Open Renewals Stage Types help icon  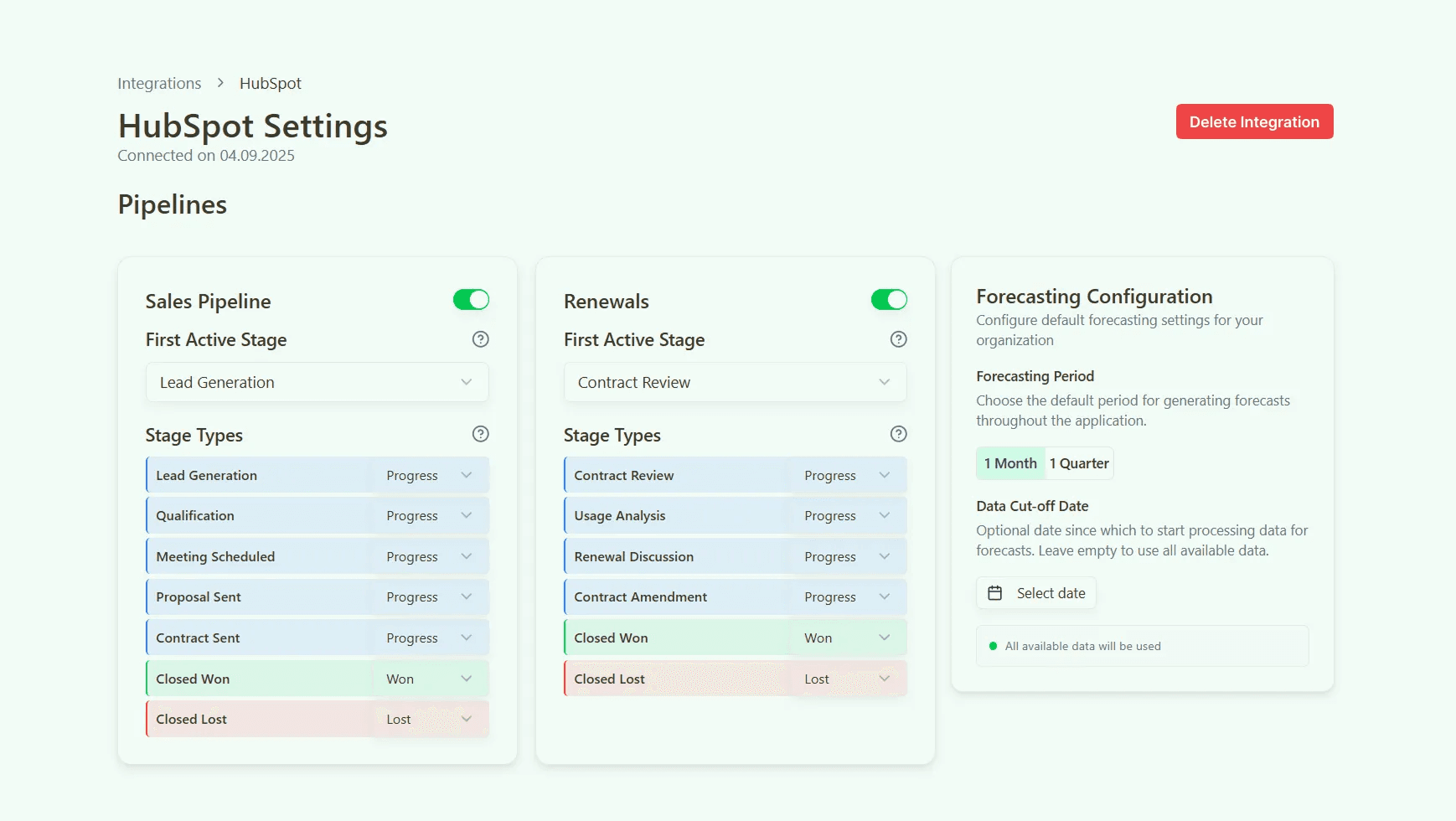click(x=898, y=434)
